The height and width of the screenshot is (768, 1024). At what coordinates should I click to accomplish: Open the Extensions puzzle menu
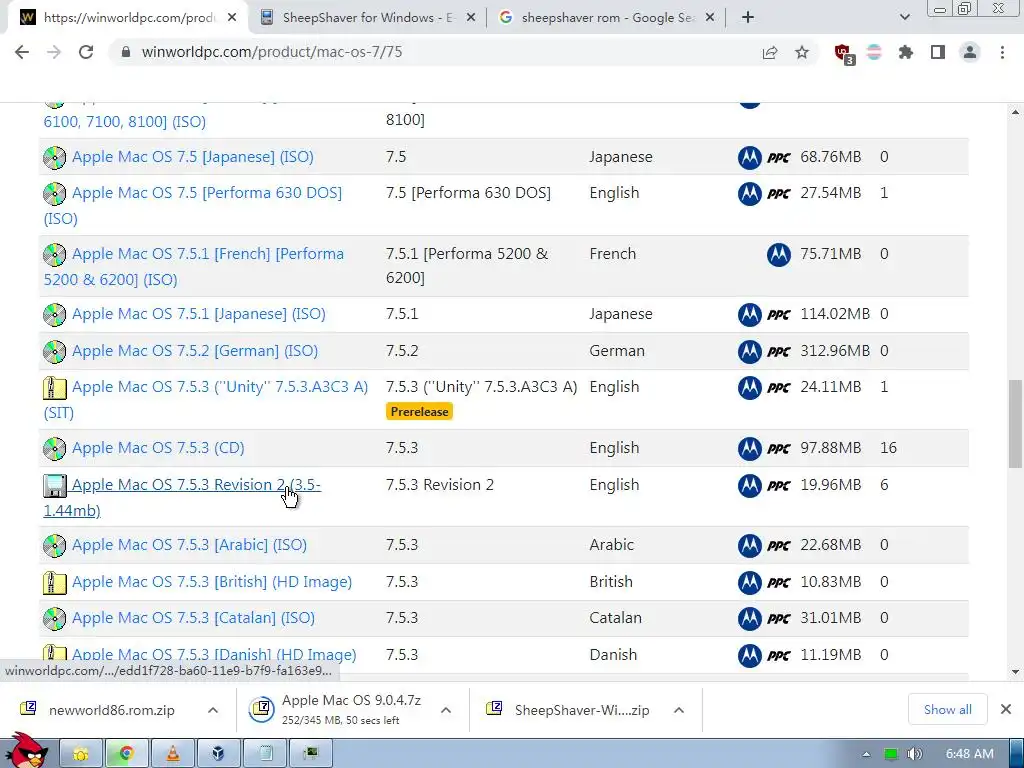click(x=906, y=52)
